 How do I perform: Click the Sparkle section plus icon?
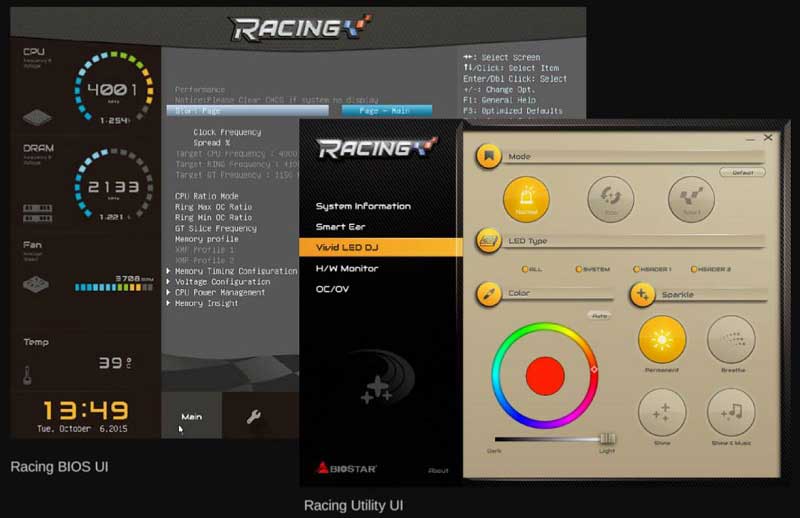[642, 294]
